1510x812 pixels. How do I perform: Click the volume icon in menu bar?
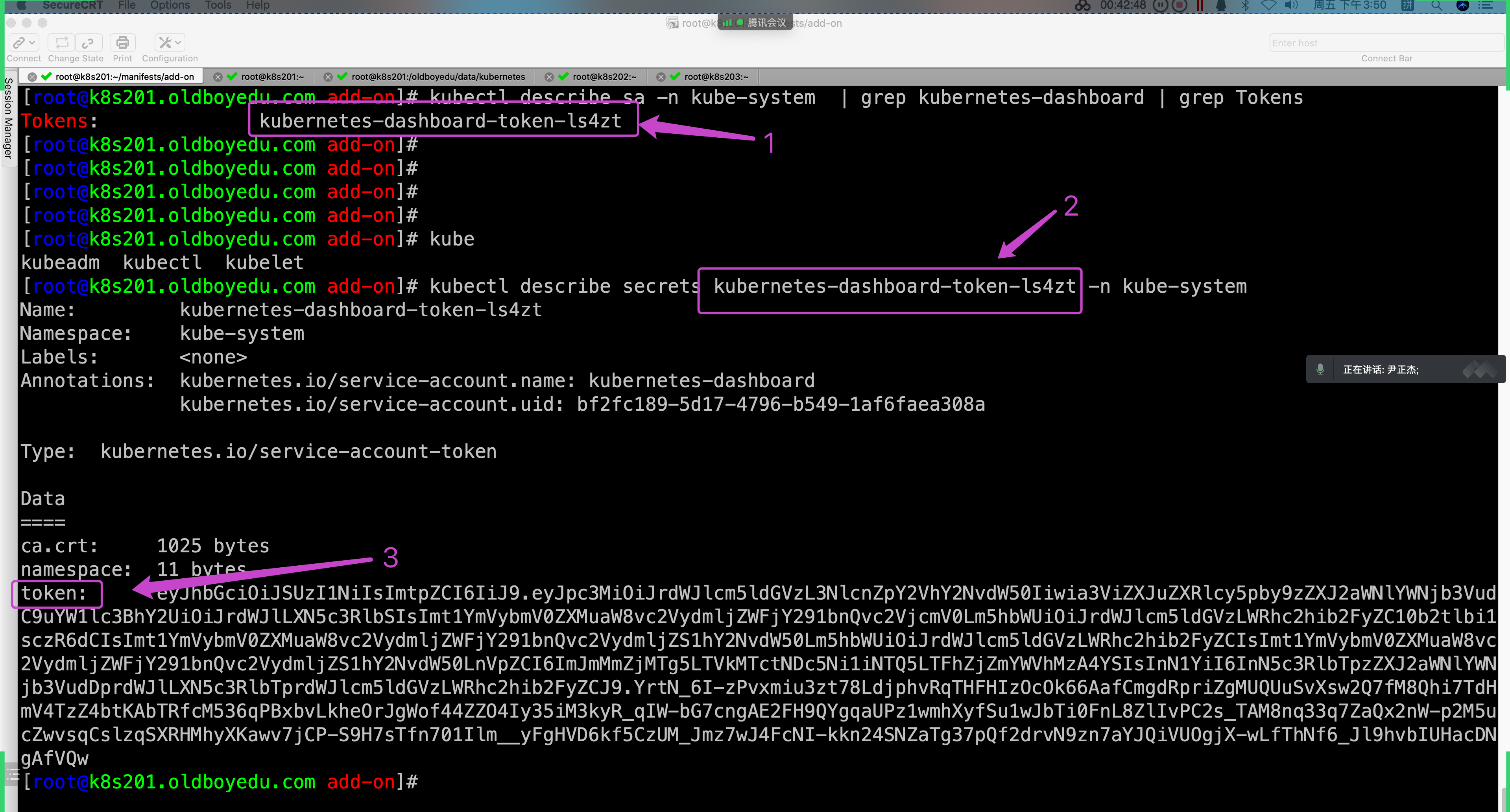[1291, 5]
